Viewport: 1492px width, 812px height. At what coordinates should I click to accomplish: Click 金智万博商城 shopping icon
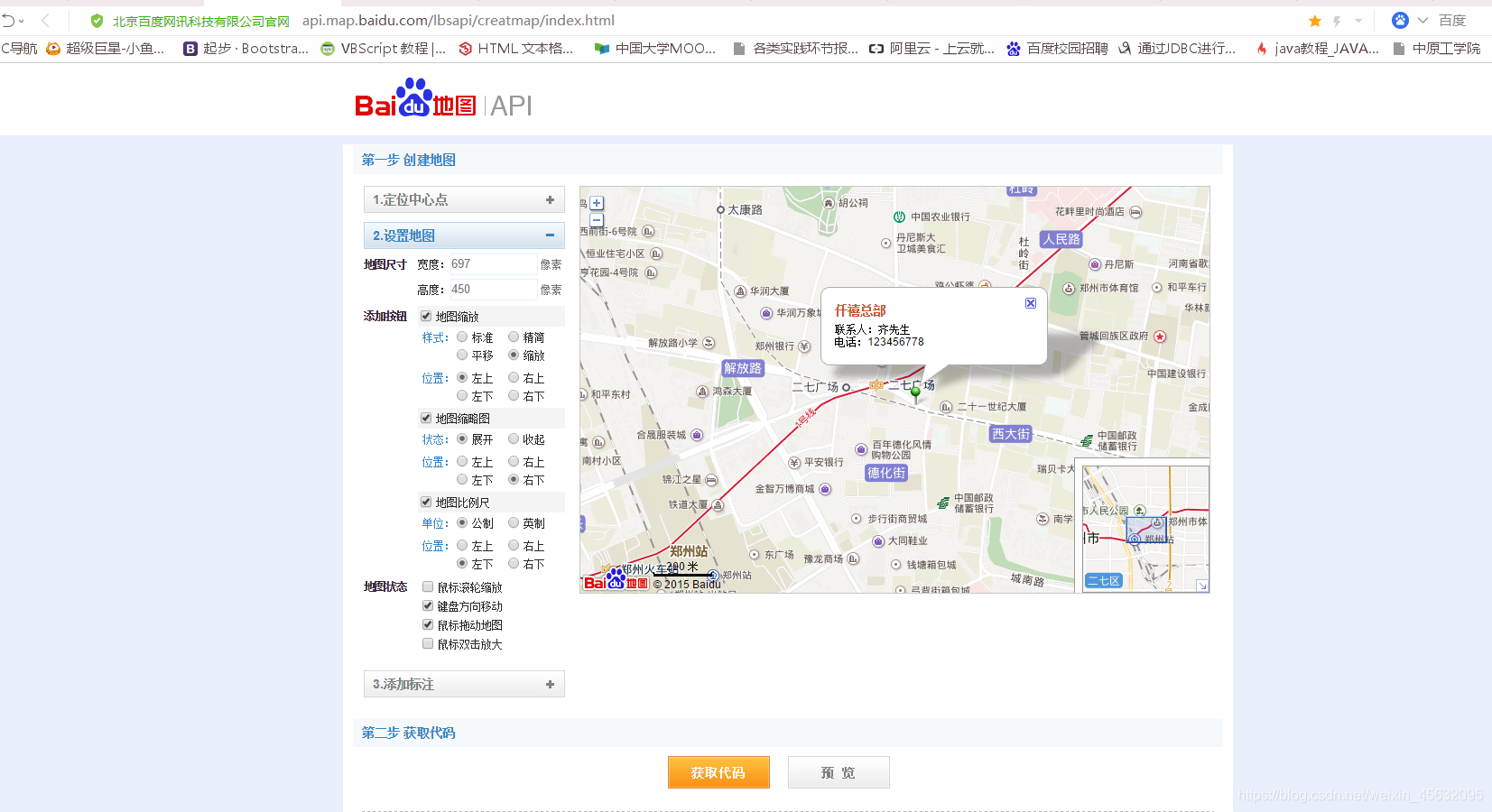825,489
